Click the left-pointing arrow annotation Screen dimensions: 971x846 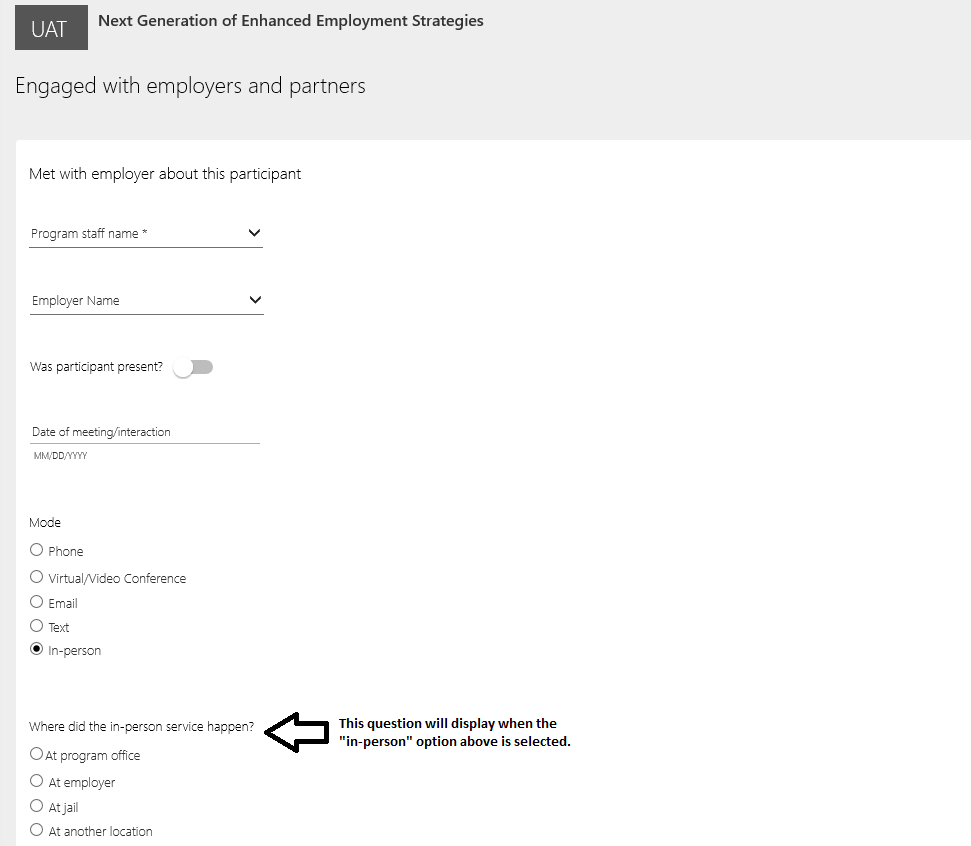tap(297, 732)
